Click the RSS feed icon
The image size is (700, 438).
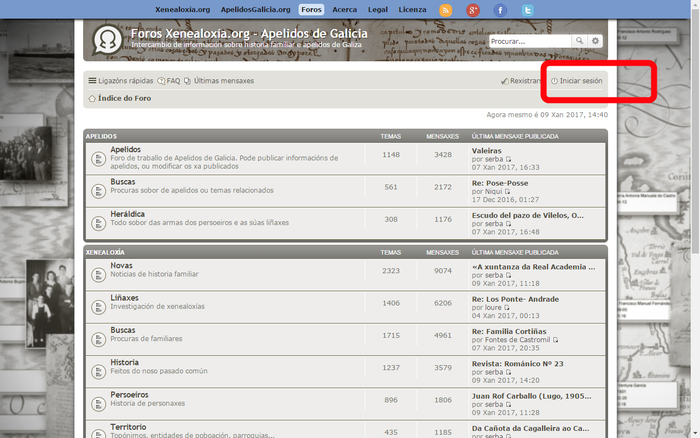446,10
